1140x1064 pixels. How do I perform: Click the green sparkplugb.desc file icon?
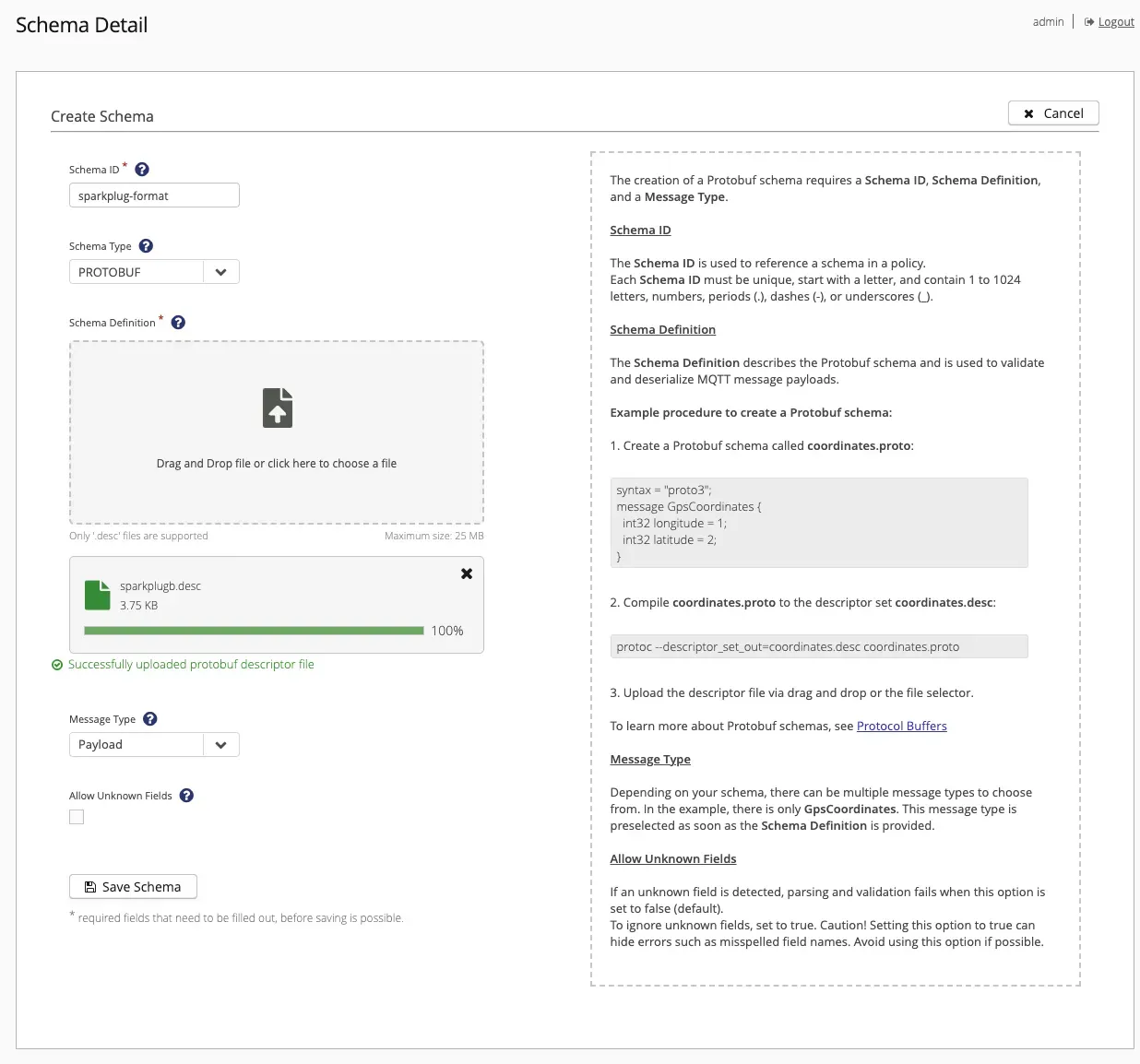(97, 596)
